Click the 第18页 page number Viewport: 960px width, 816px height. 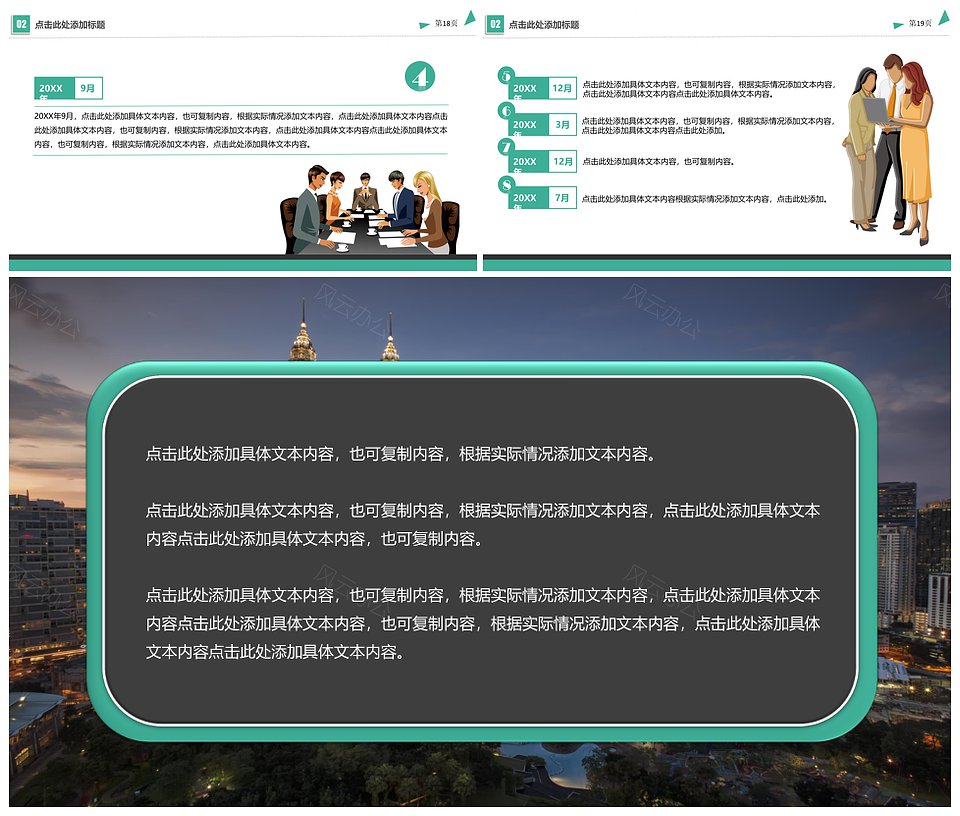tap(446, 23)
